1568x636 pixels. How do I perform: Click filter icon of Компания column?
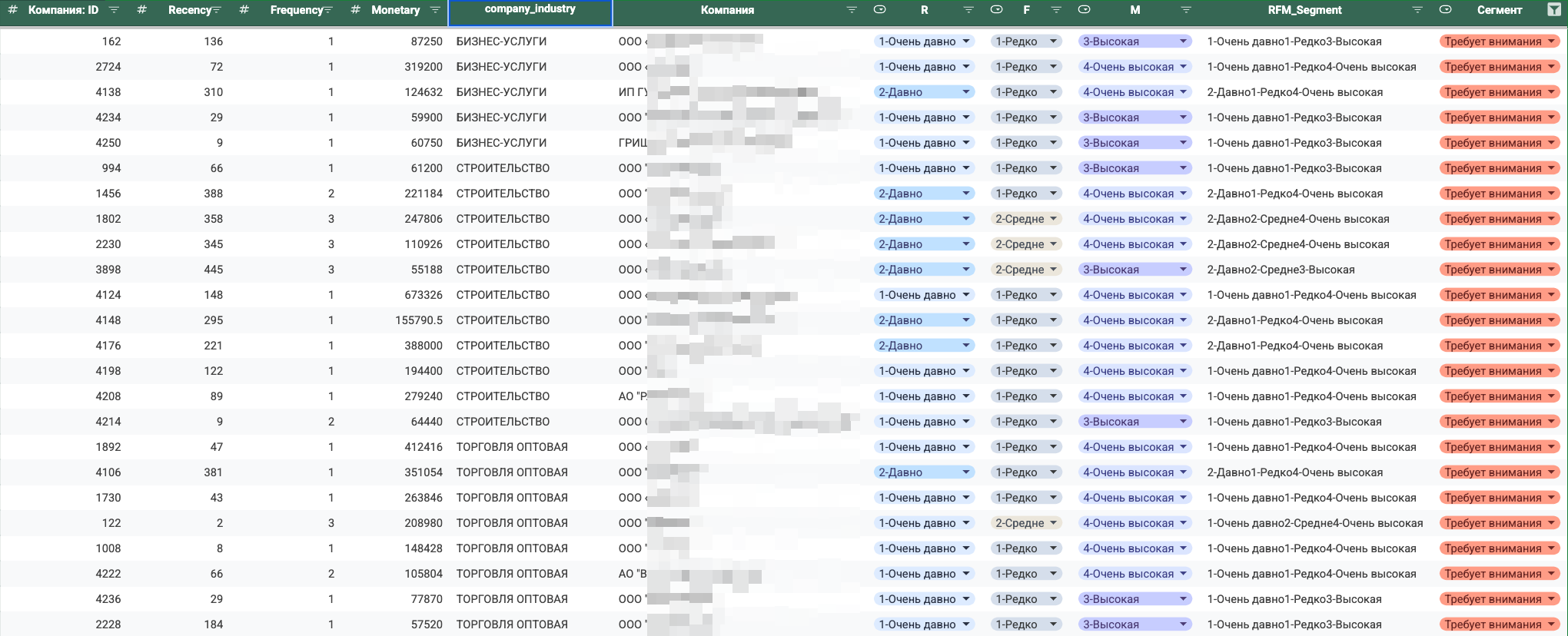click(851, 10)
